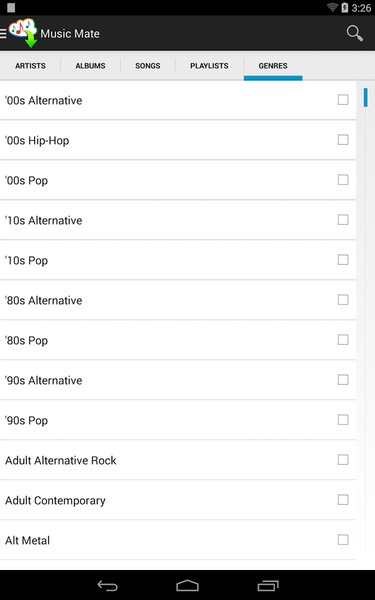Switch to the Artists tab
375x600 pixels.
point(30,66)
